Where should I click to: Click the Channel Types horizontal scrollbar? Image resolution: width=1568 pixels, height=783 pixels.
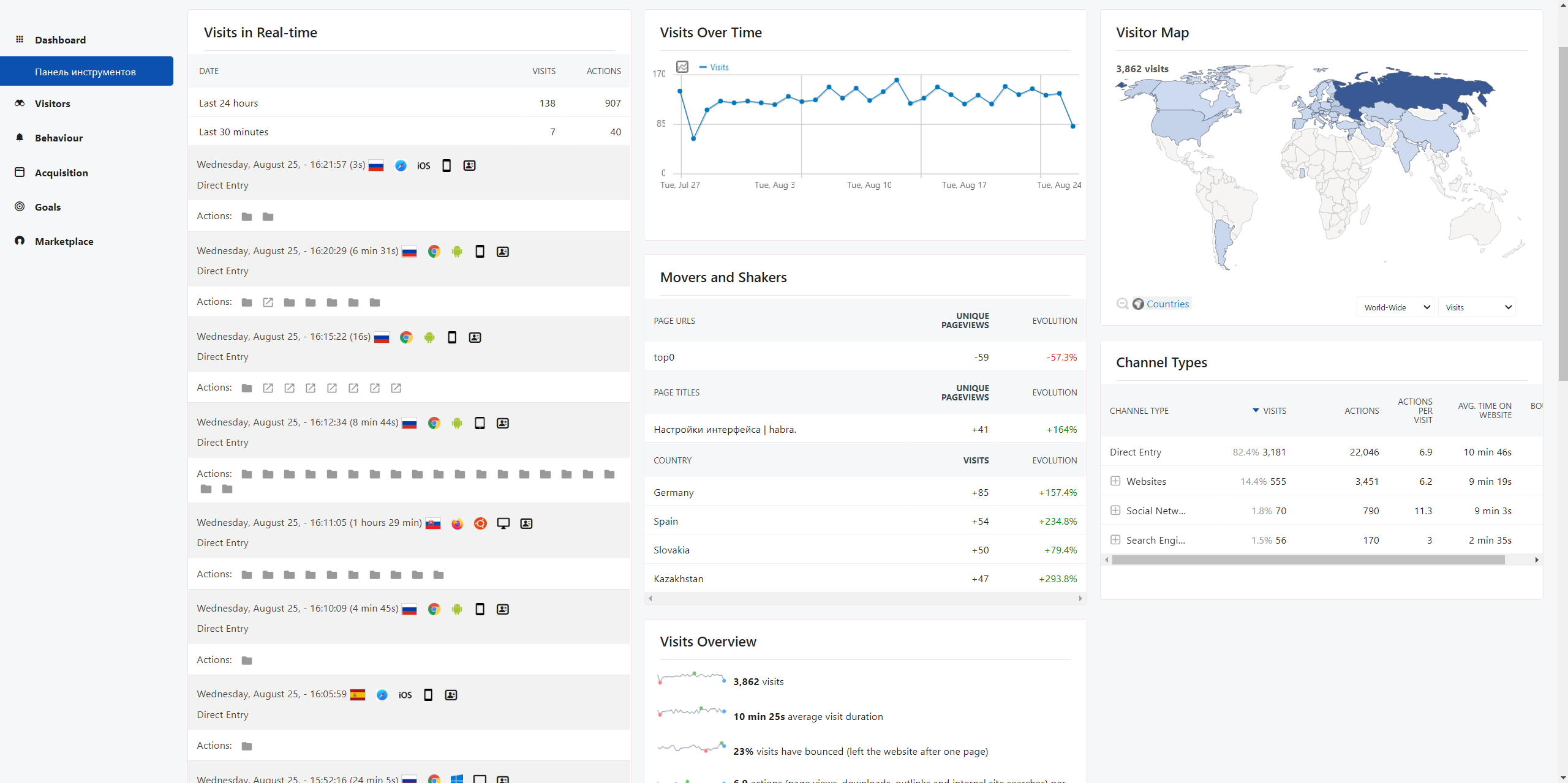tap(1308, 560)
